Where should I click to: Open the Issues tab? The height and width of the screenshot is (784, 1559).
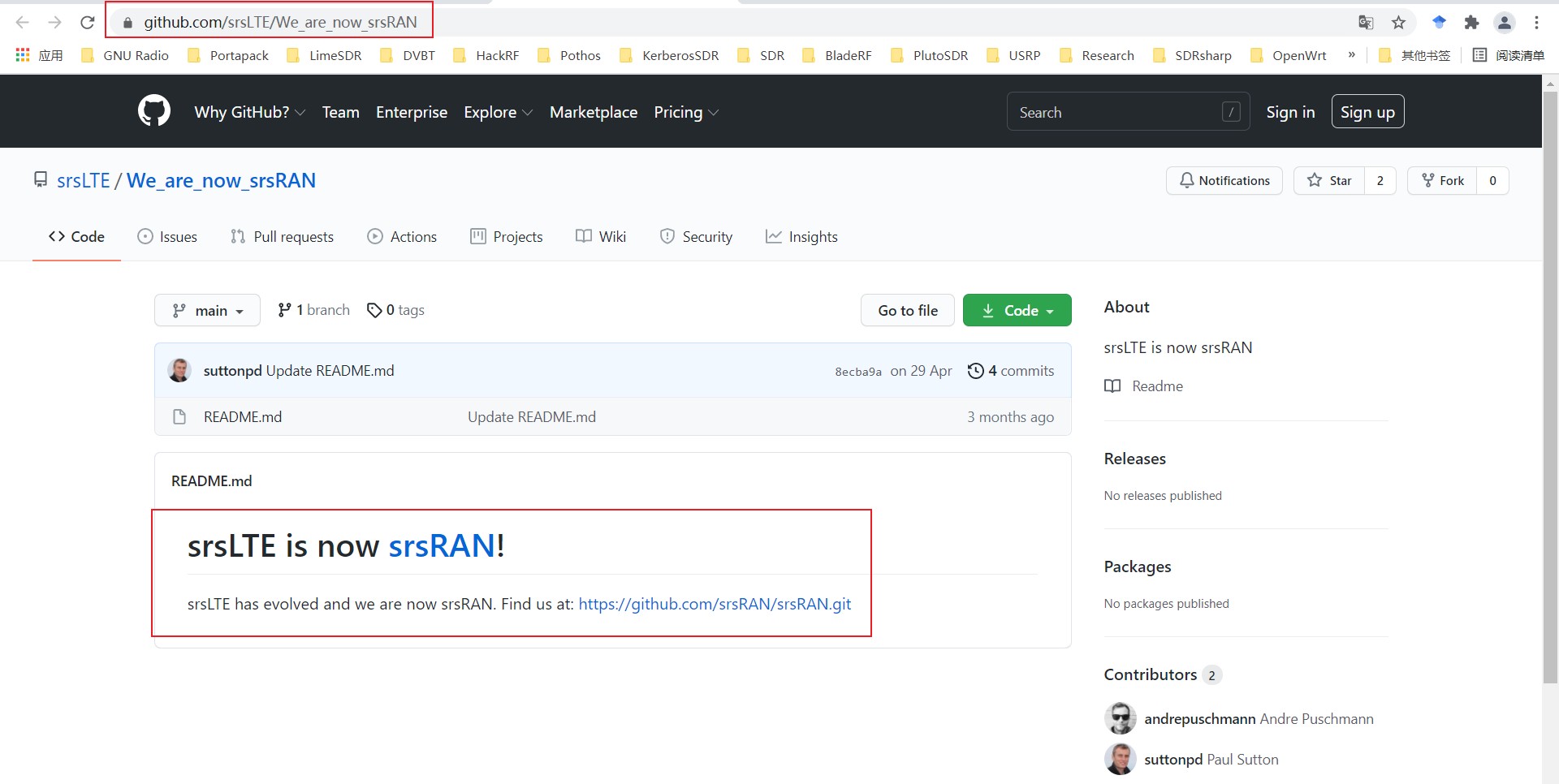pyautogui.click(x=167, y=236)
